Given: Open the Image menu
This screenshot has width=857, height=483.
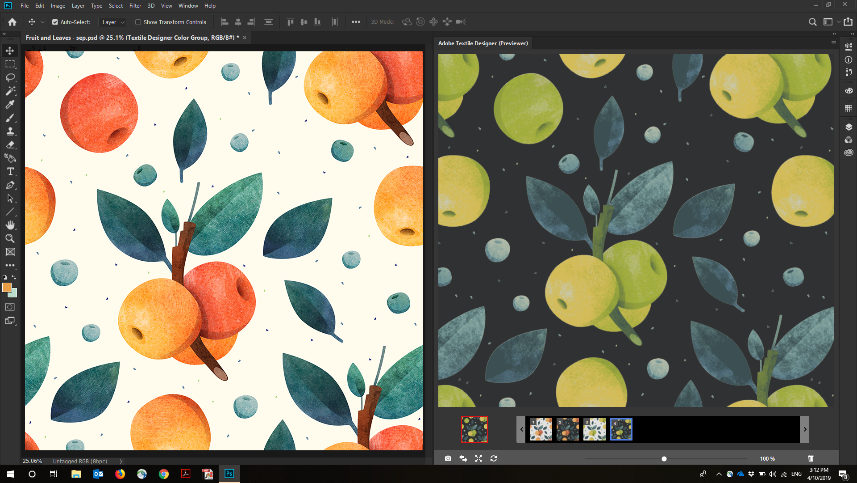Looking at the screenshot, I should coord(58,6).
